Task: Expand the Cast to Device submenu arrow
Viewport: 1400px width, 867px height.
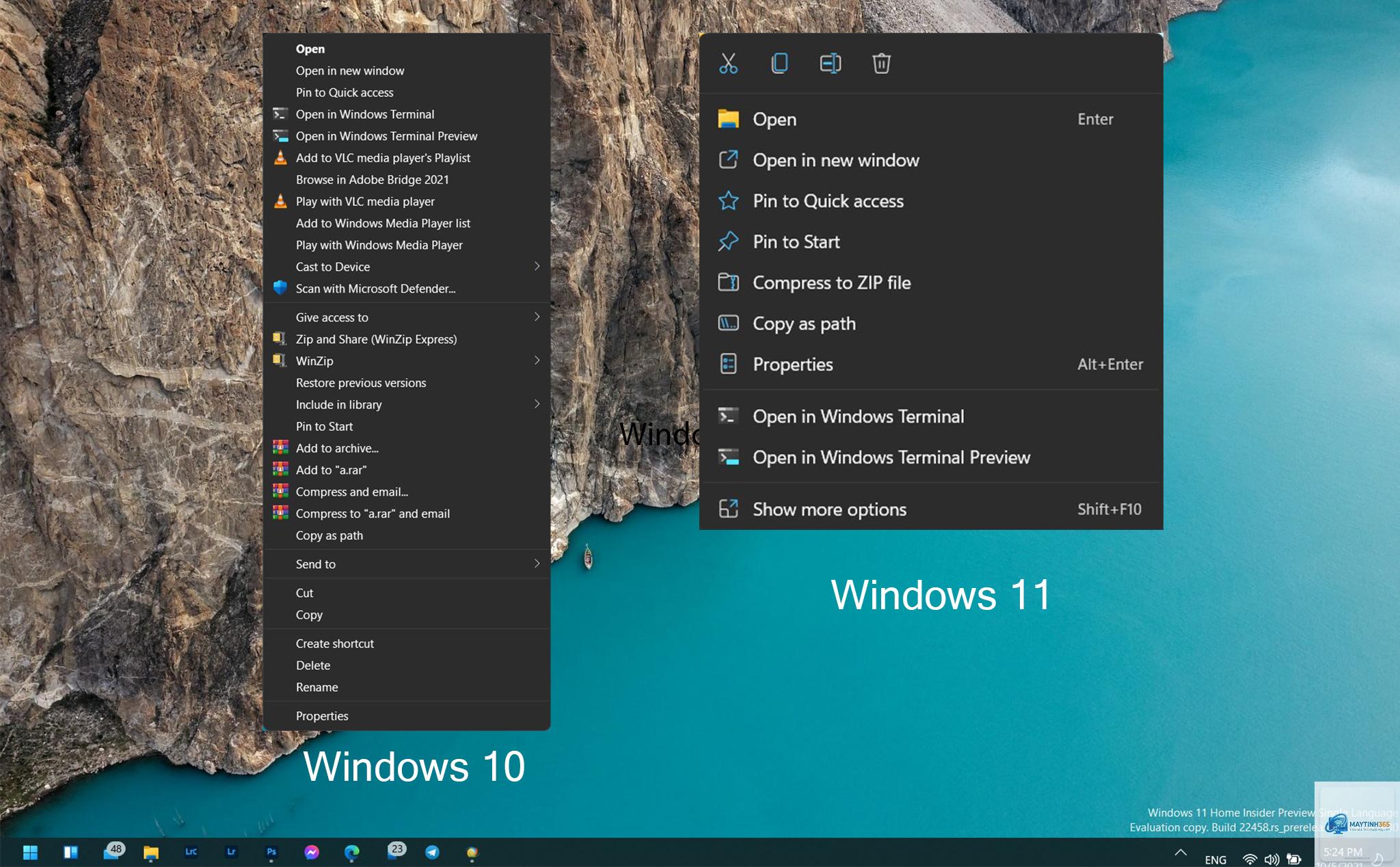Action: (x=537, y=266)
